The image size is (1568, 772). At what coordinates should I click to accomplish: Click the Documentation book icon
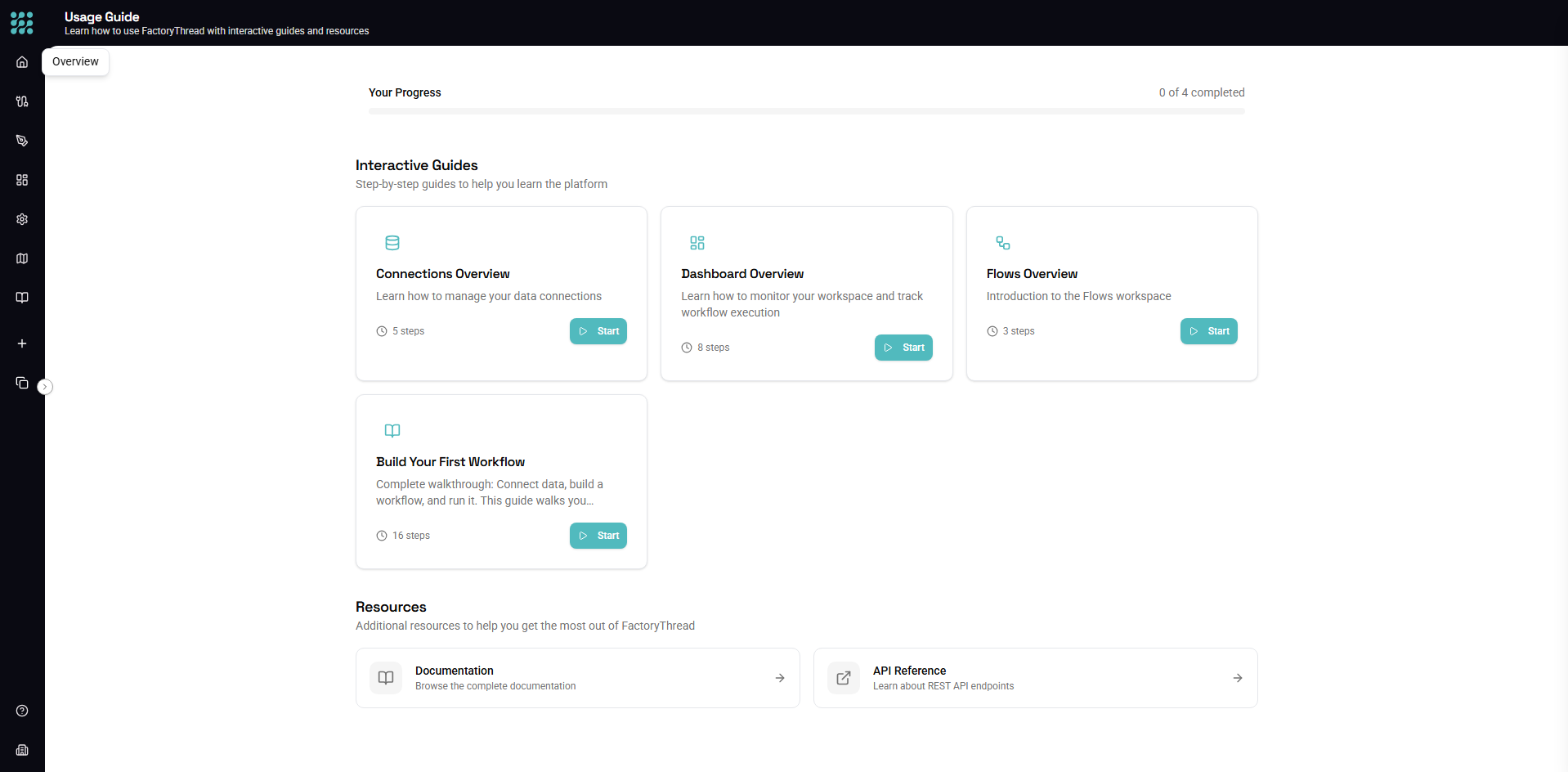(386, 678)
